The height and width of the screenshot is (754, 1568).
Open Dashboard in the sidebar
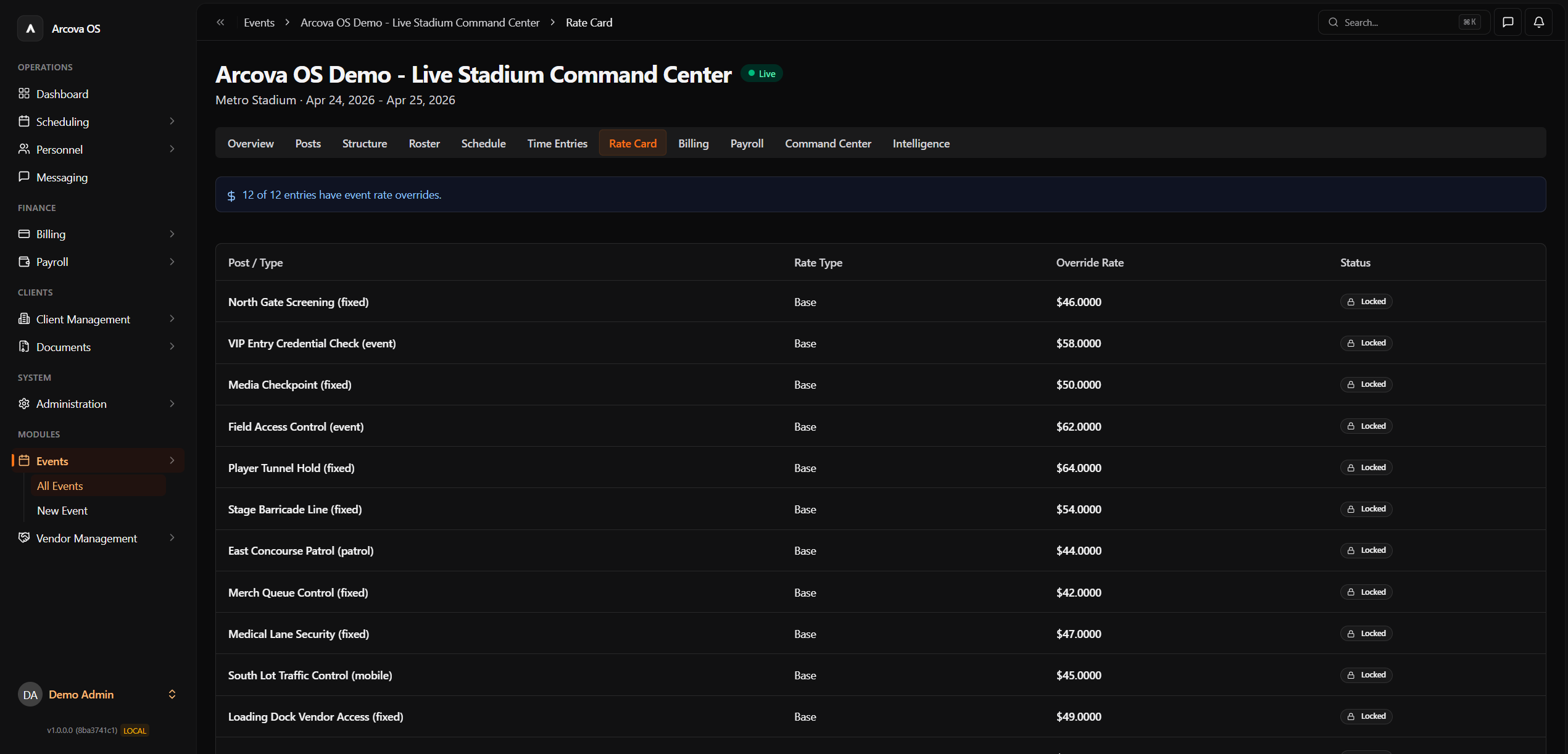pos(98,94)
